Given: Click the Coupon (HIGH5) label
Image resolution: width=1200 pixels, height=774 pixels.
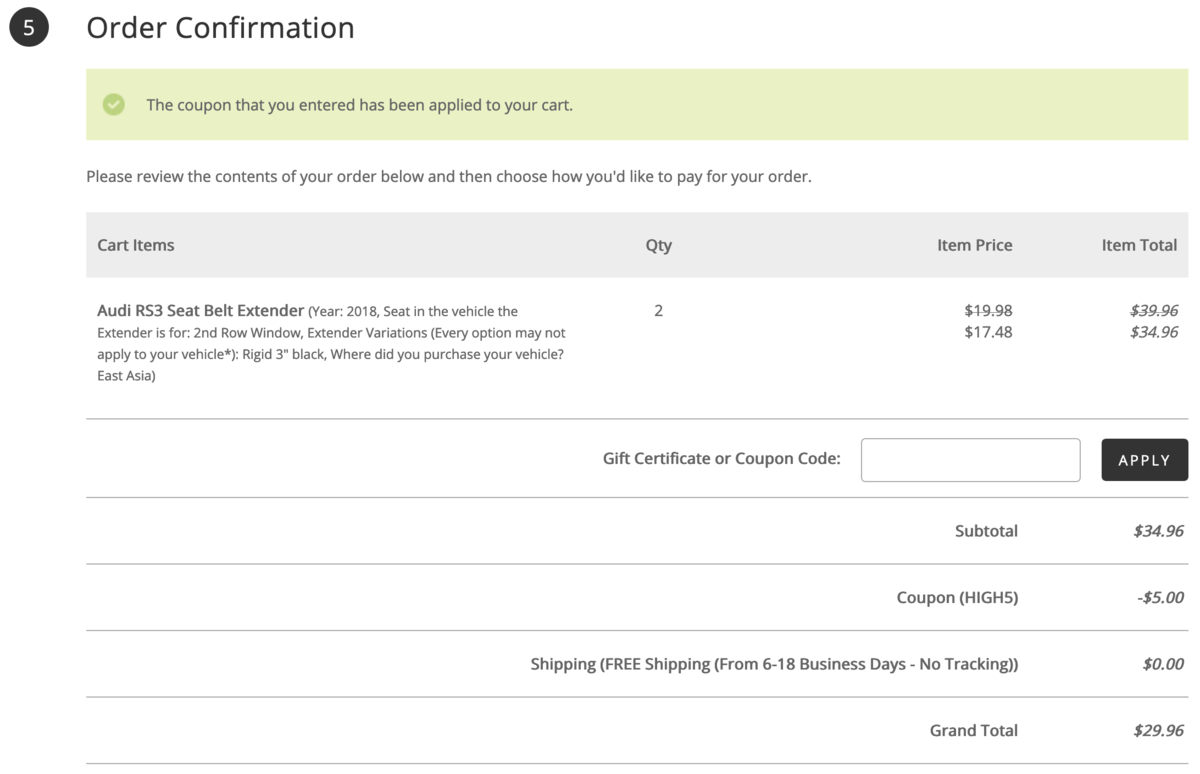Looking at the screenshot, I should click(x=957, y=598).
